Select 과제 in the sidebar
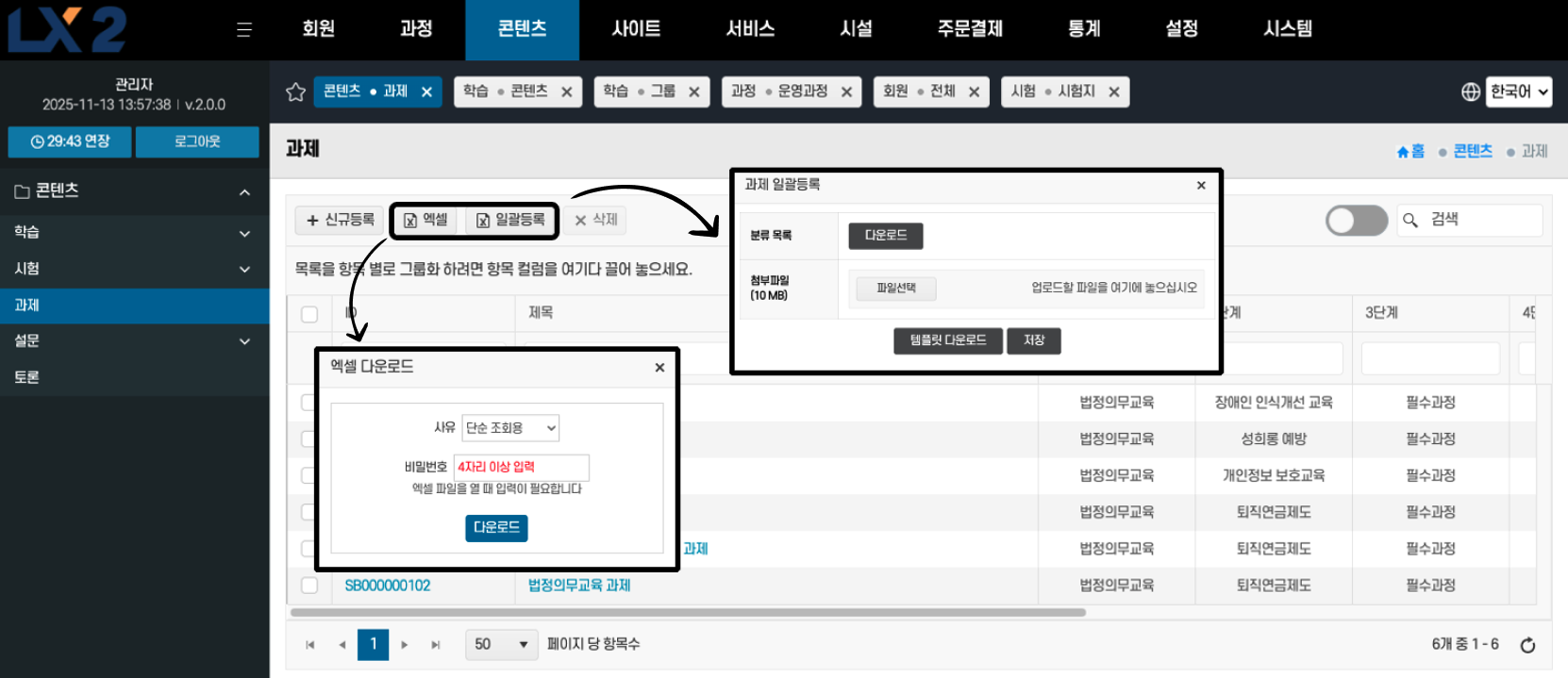This screenshot has width=1568, height=678. (134, 306)
